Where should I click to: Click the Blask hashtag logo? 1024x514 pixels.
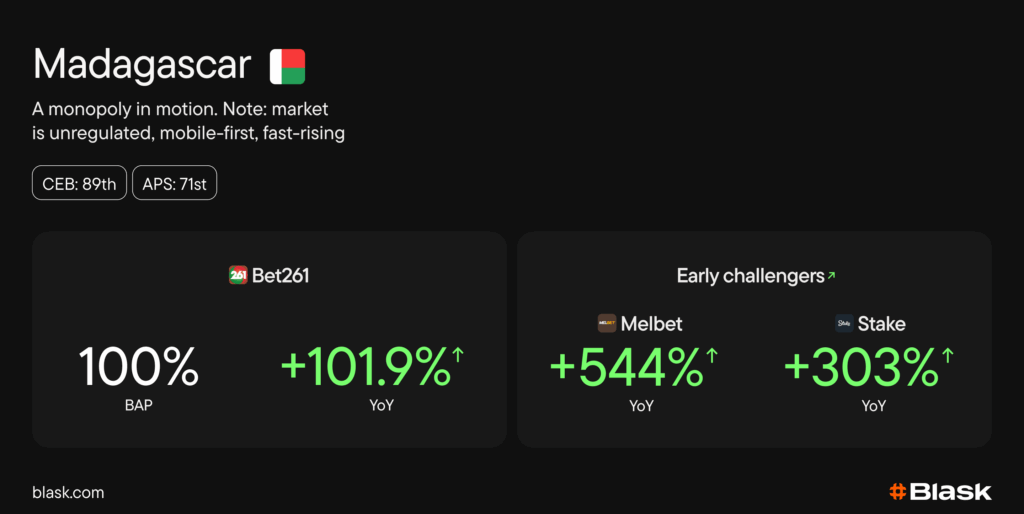tap(898, 491)
